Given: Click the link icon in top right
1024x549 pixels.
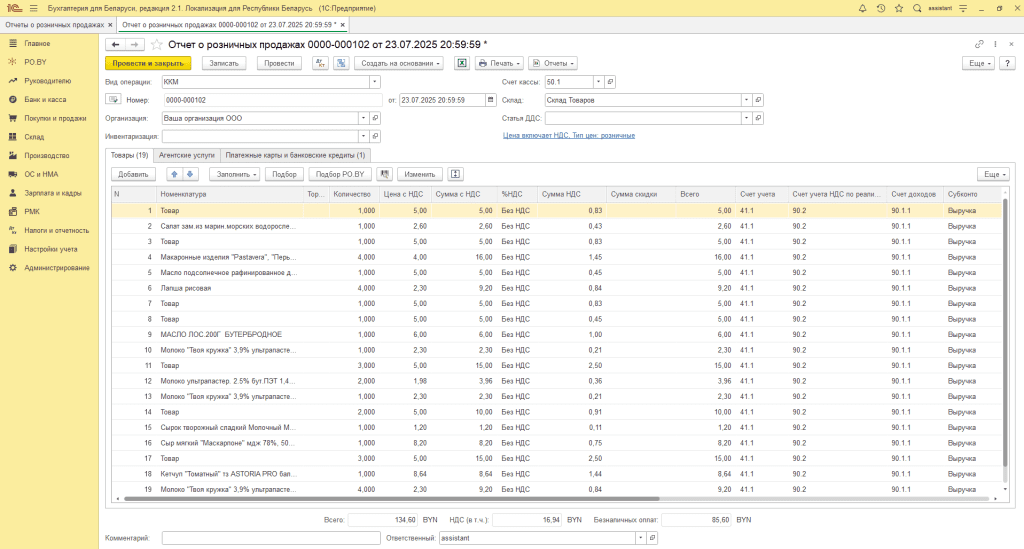Looking at the screenshot, I should (979, 45).
